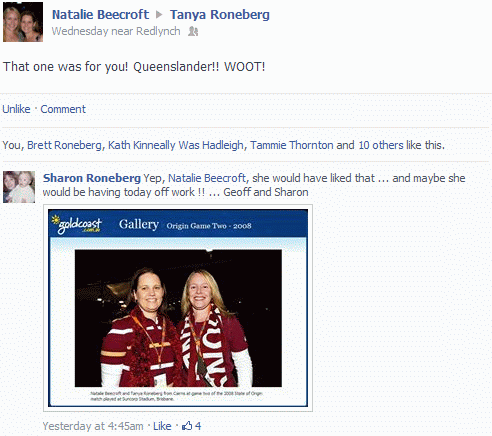
Task: Open Sharon Roneberg's commenter avatar
Action: point(19,187)
